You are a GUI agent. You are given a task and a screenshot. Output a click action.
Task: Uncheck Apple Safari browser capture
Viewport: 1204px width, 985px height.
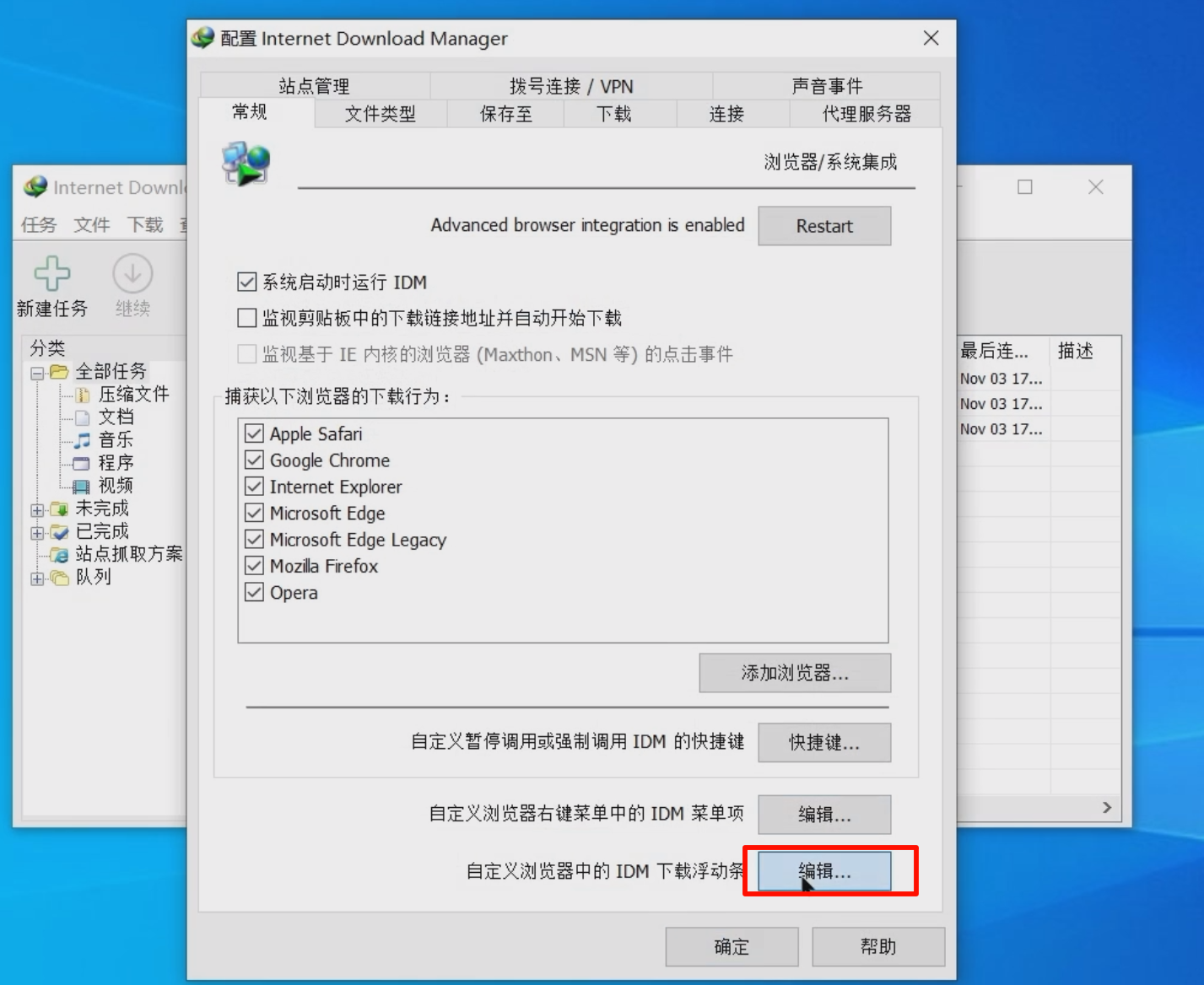(254, 433)
